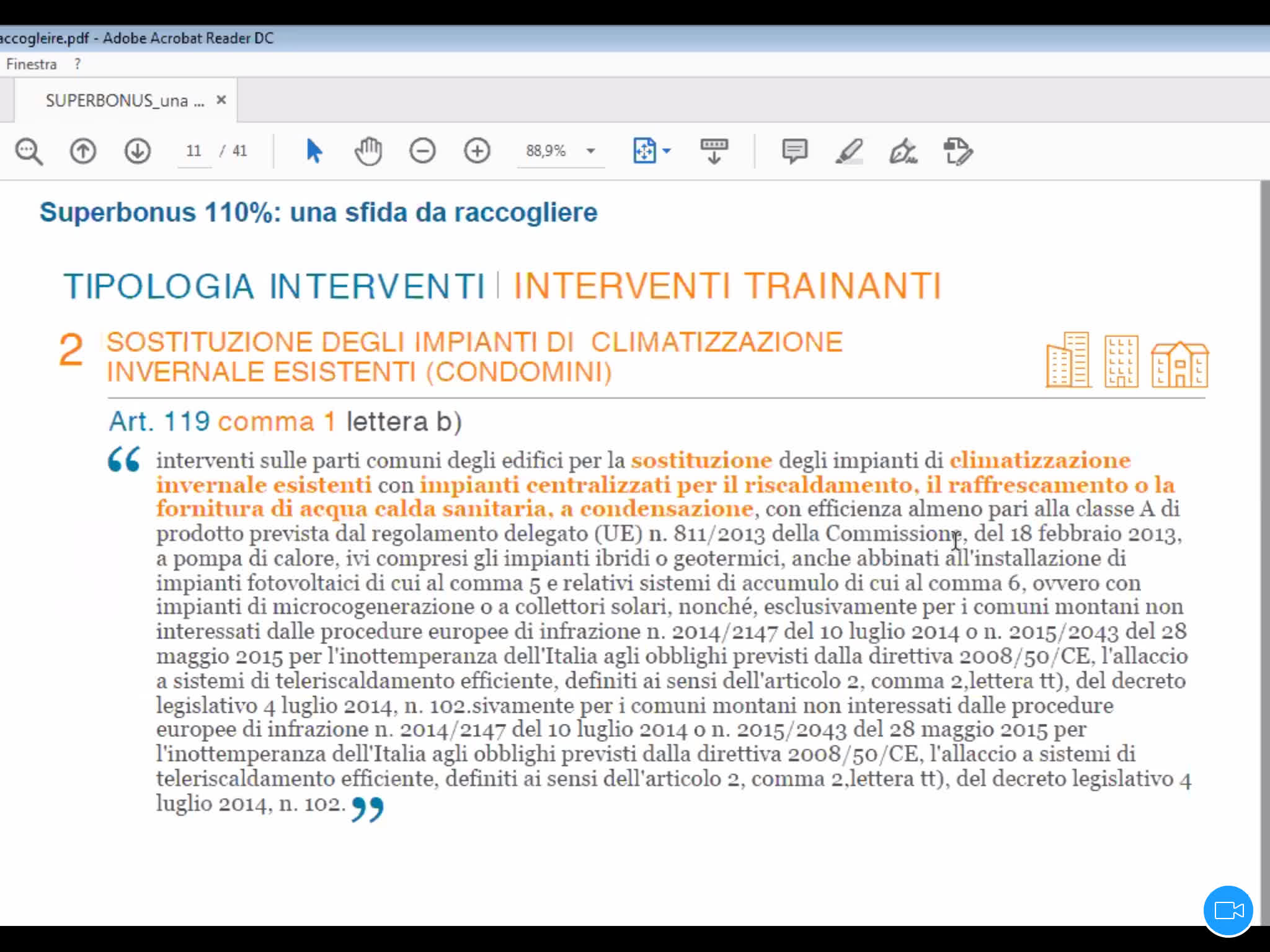The image size is (1270, 952).
Task: Open the 88,9% zoom level dropdown
Action: pyautogui.click(x=590, y=151)
